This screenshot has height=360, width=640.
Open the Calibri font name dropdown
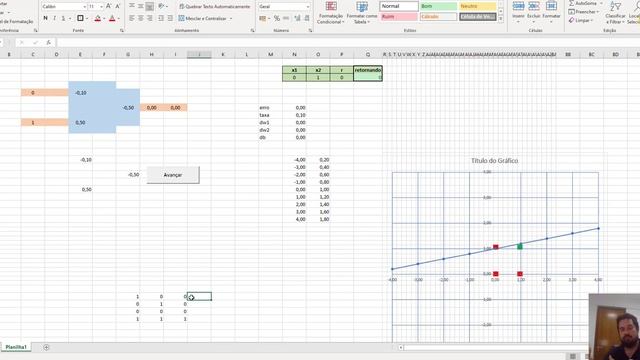[x=84, y=7]
